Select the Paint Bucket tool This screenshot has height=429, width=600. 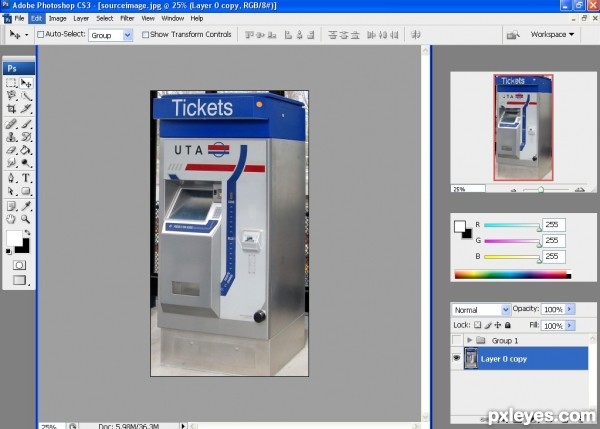pyautogui.click(x=26, y=150)
